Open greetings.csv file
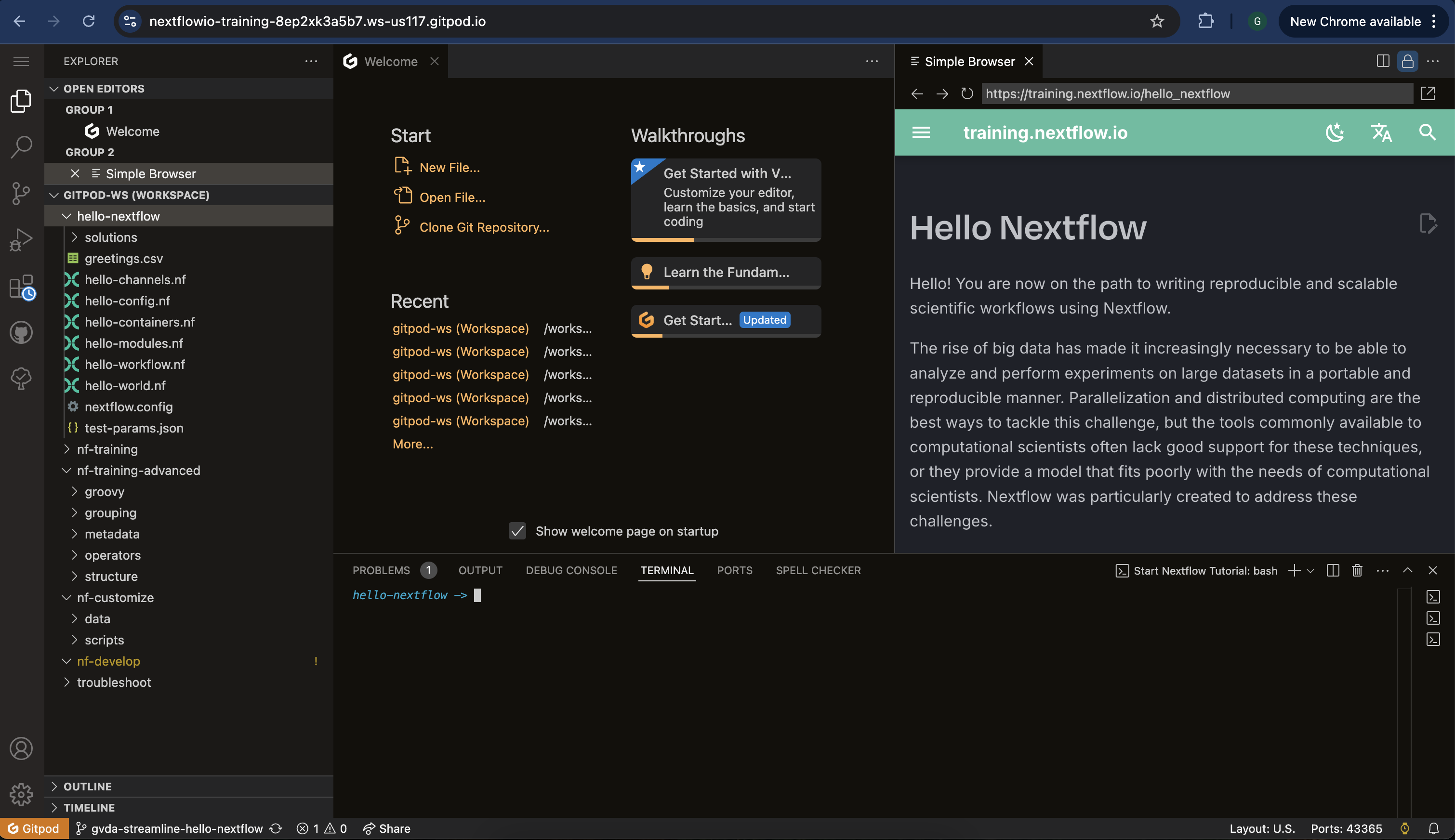 [189, 259]
